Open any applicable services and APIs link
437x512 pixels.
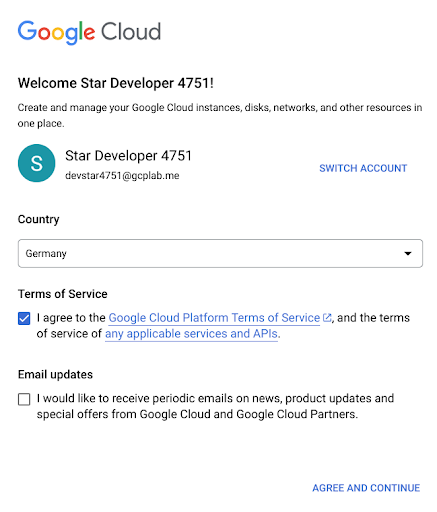191,334
